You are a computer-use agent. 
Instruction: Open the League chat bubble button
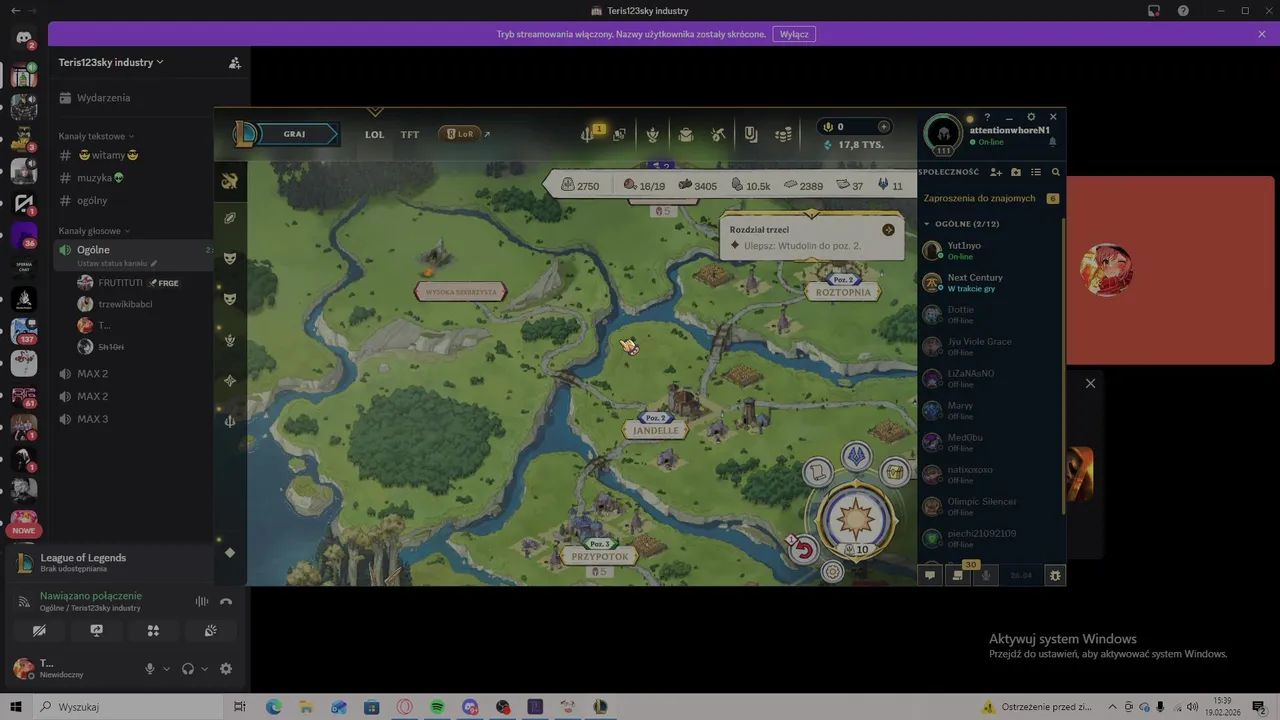[x=930, y=575]
